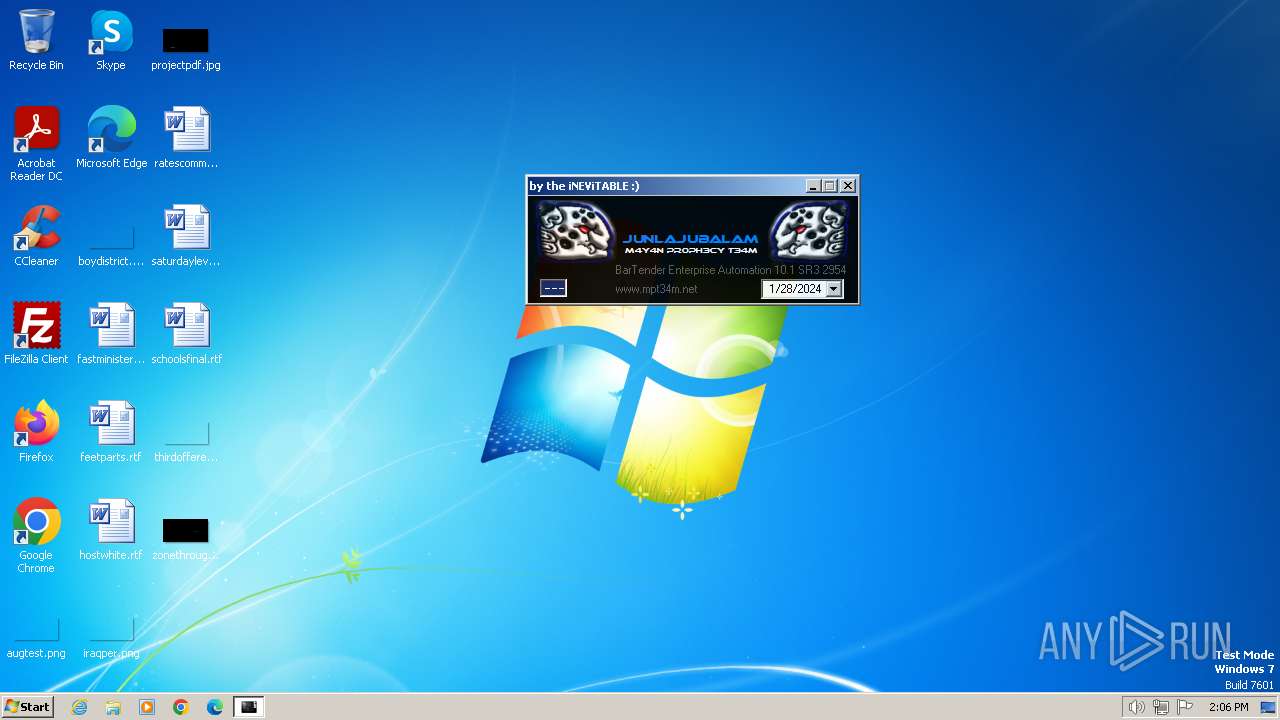Open the Action Center flag icon
Image resolution: width=1280 pixels, height=720 pixels.
coord(1185,707)
